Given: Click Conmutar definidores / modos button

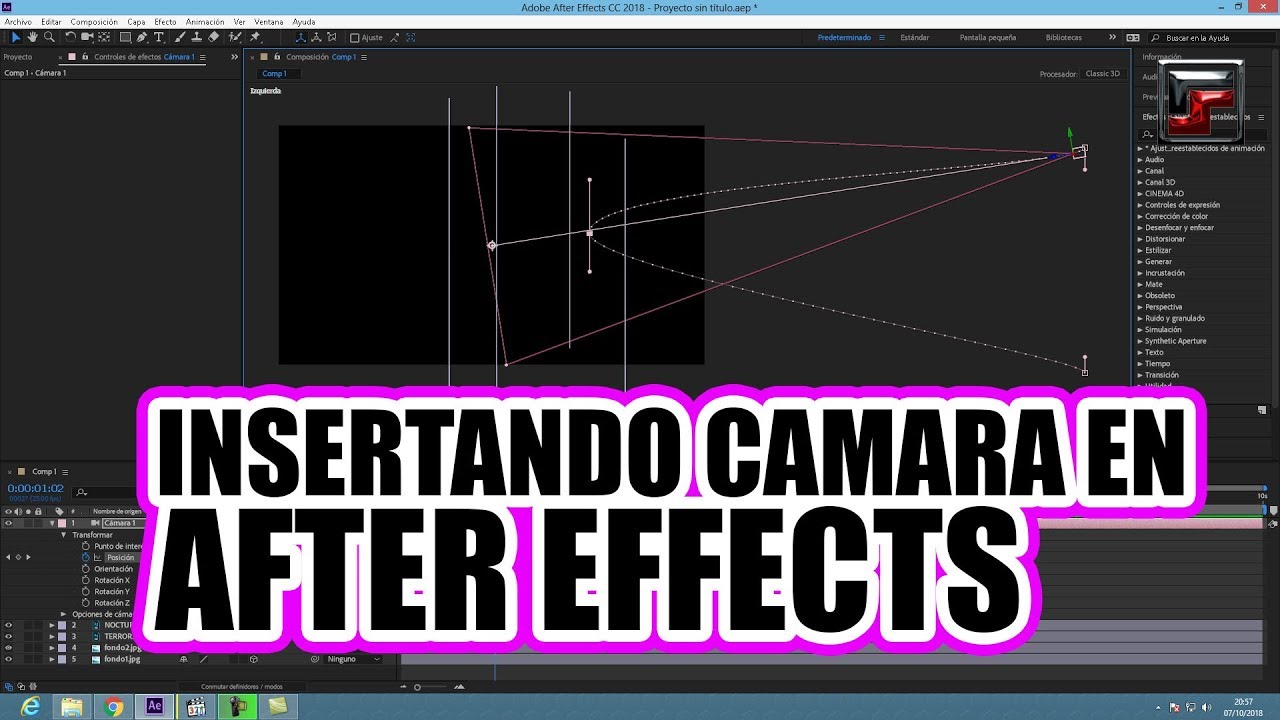Looking at the screenshot, I should (x=241, y=687).
